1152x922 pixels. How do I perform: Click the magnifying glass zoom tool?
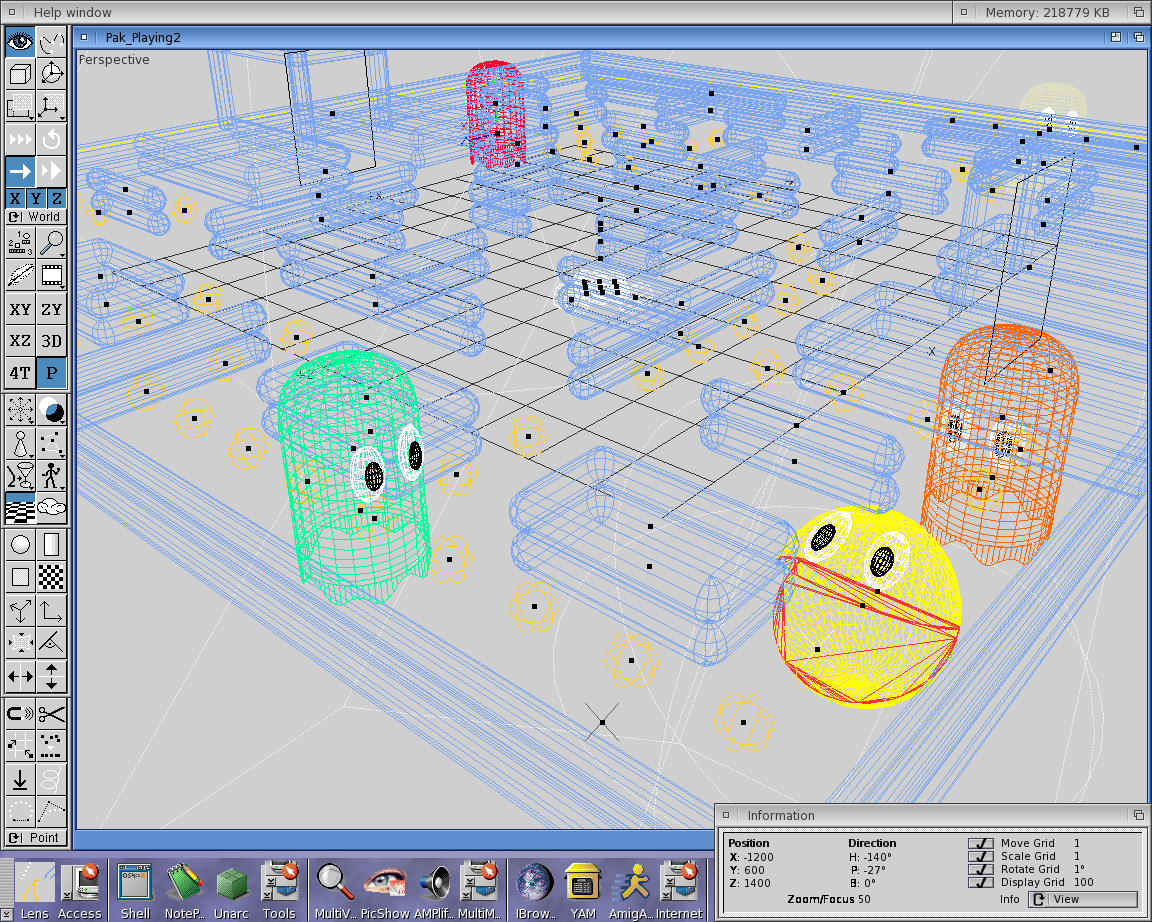(x=51, y=243)
